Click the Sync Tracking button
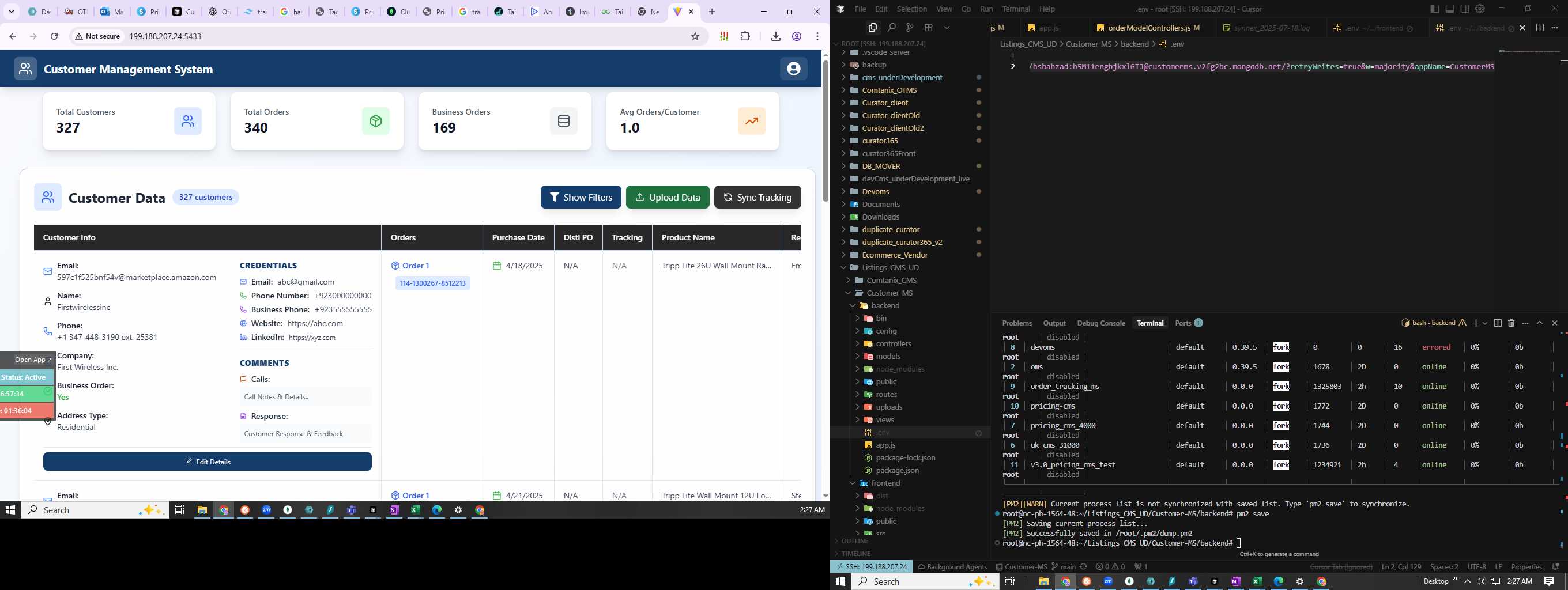 point(757,197)
